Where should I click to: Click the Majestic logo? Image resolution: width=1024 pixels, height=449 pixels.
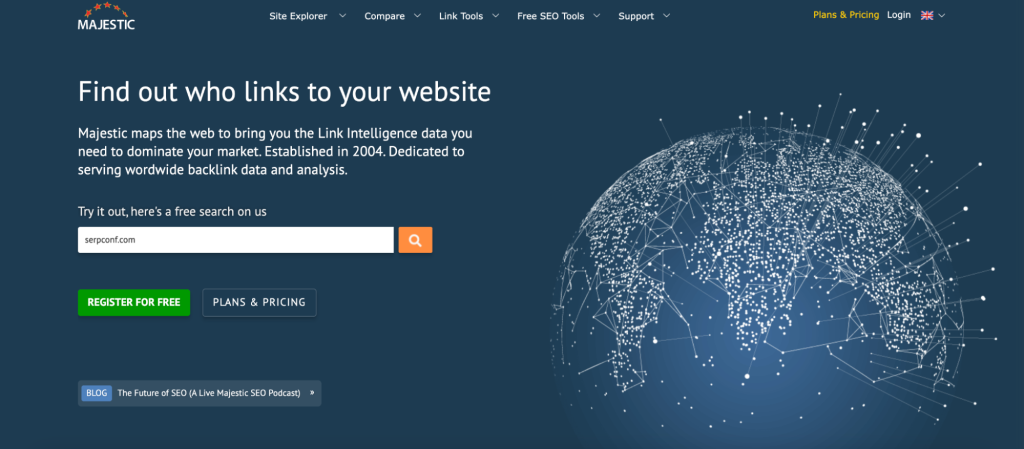click(x=105, y=19)
